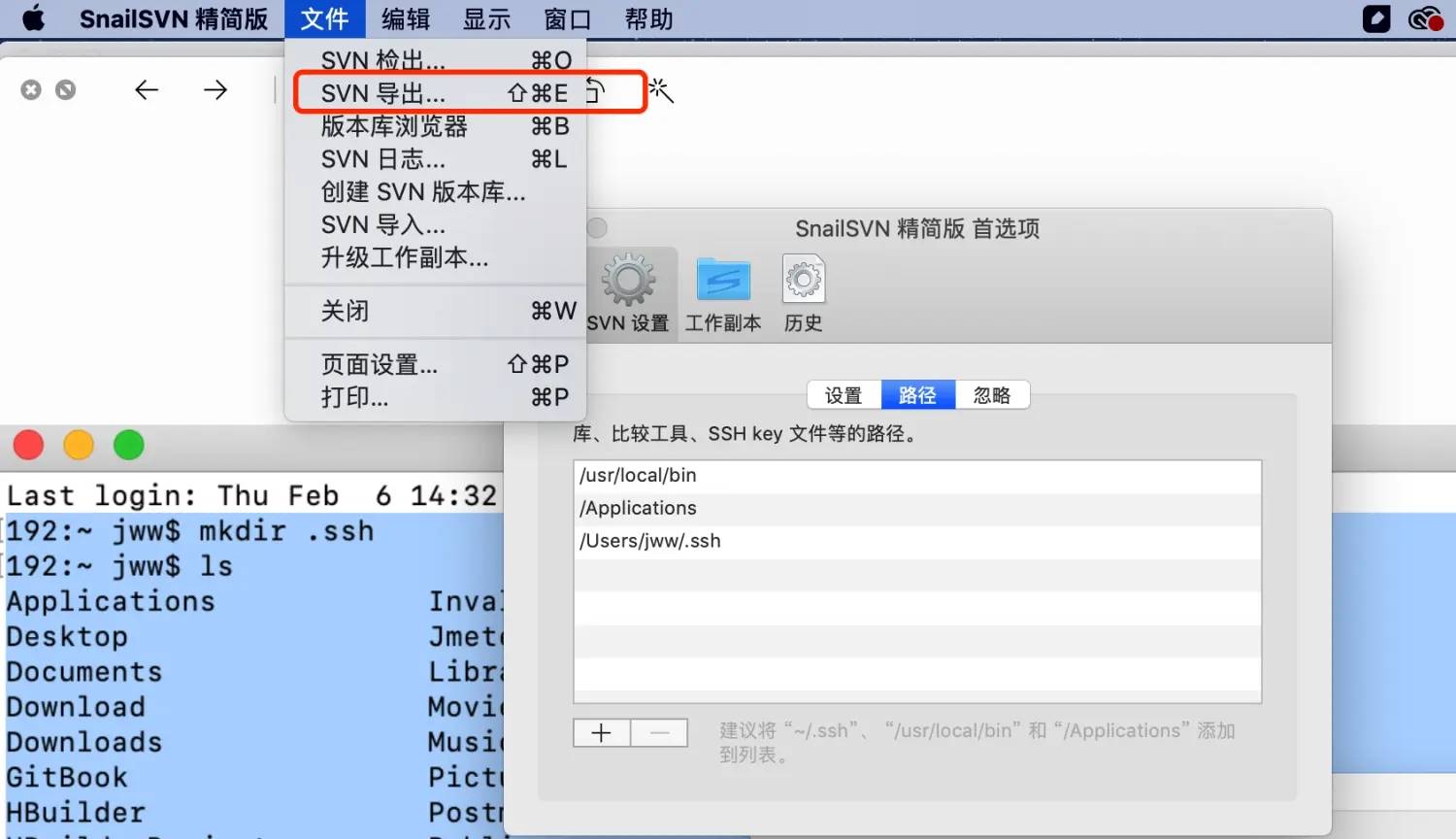Click the red close button of Terminal window
The width and height of the screenshot is (1456, 839).
[28, 445]
